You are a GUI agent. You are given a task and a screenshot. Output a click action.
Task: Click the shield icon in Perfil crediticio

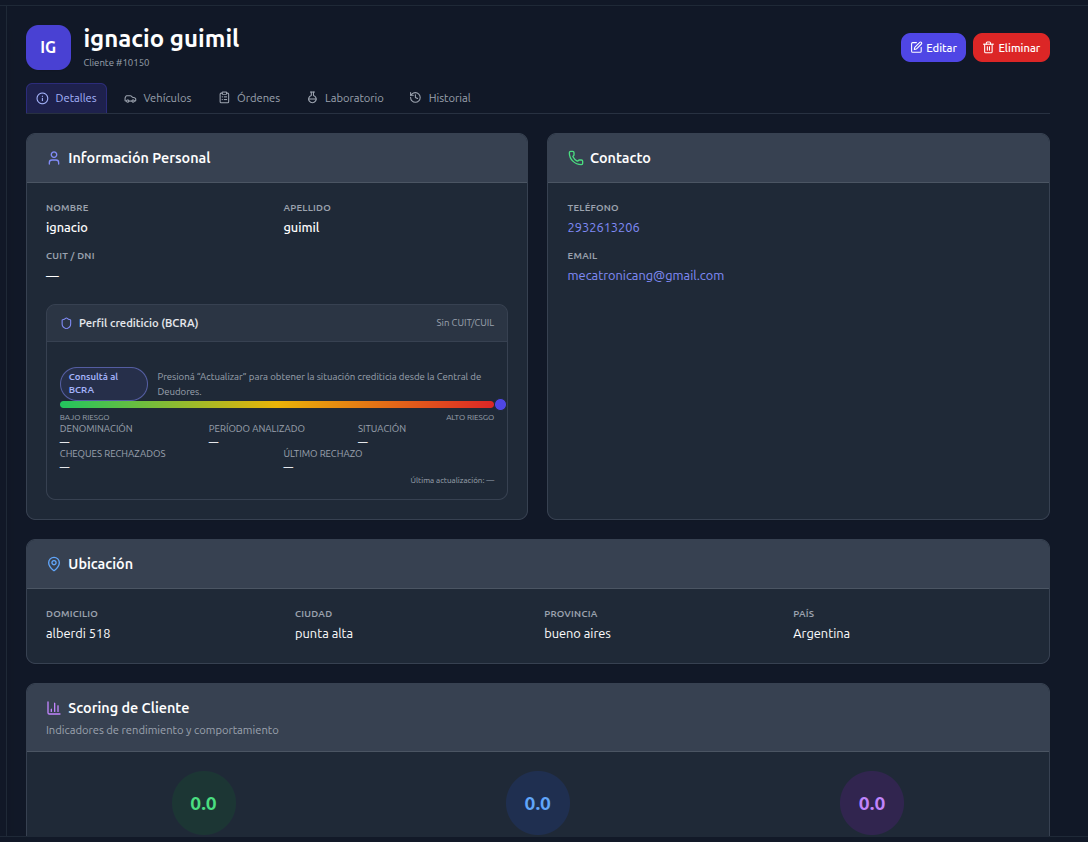tap(67, 323)
